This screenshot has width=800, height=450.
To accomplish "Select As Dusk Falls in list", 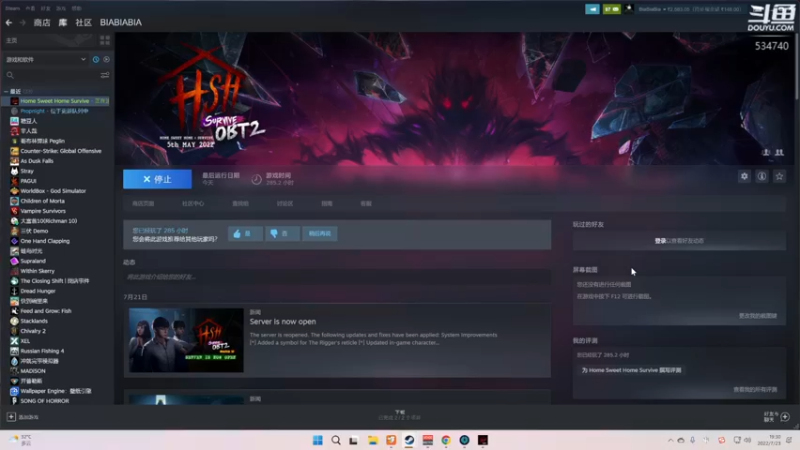I will [37, 161].
